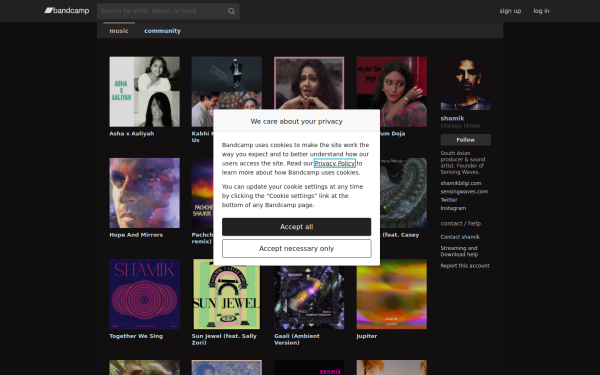
Task: Click the search magnifier icon
Action: pos(231,11)
